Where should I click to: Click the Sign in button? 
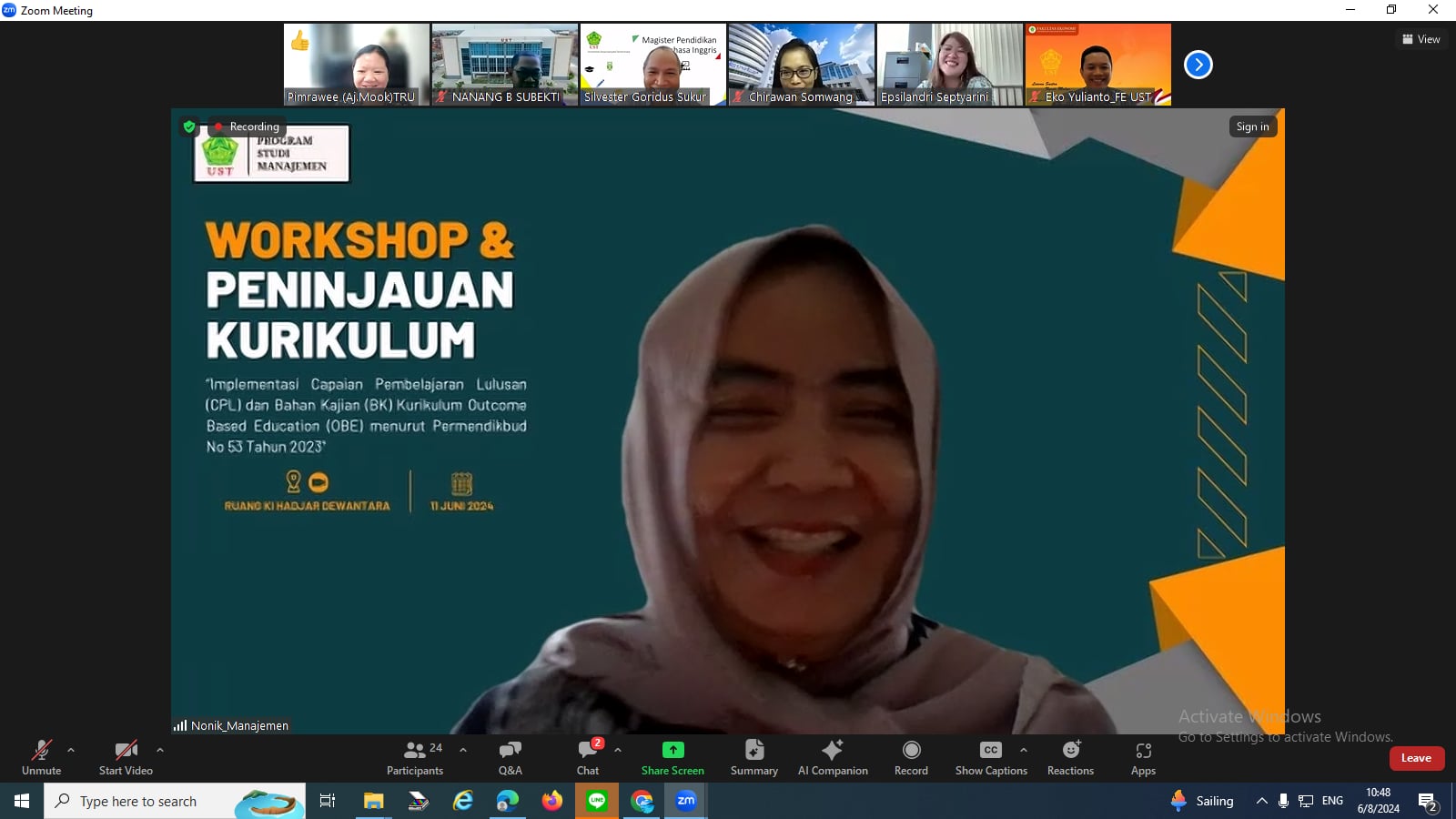click(x=1252, y=126)
